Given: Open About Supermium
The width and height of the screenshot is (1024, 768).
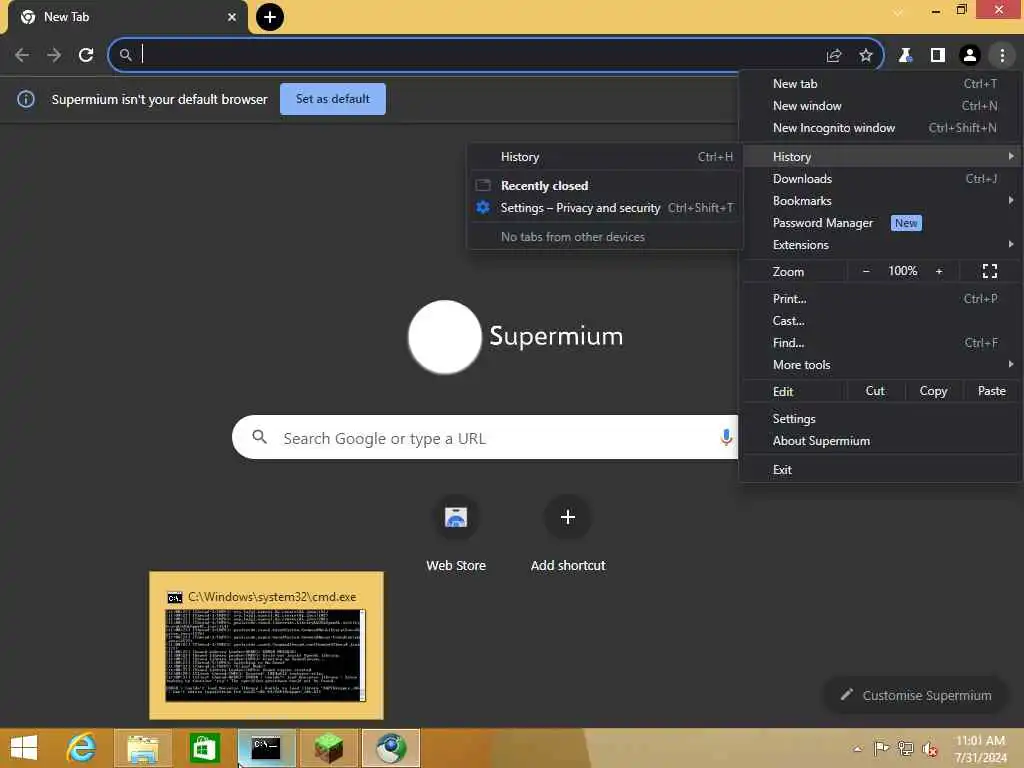Looking at the screenshot, I should tap(881, 441).
